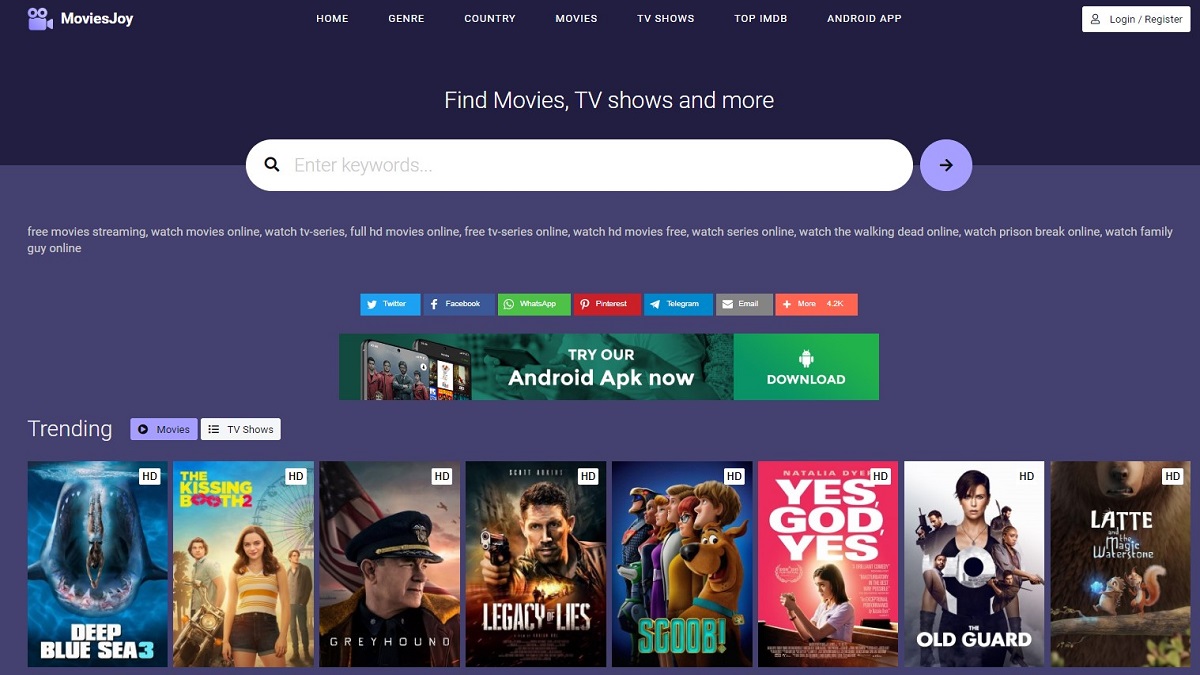Click the Trending section heading
The height and width of the screenshot is (675, 1200).
click(70, 429)
